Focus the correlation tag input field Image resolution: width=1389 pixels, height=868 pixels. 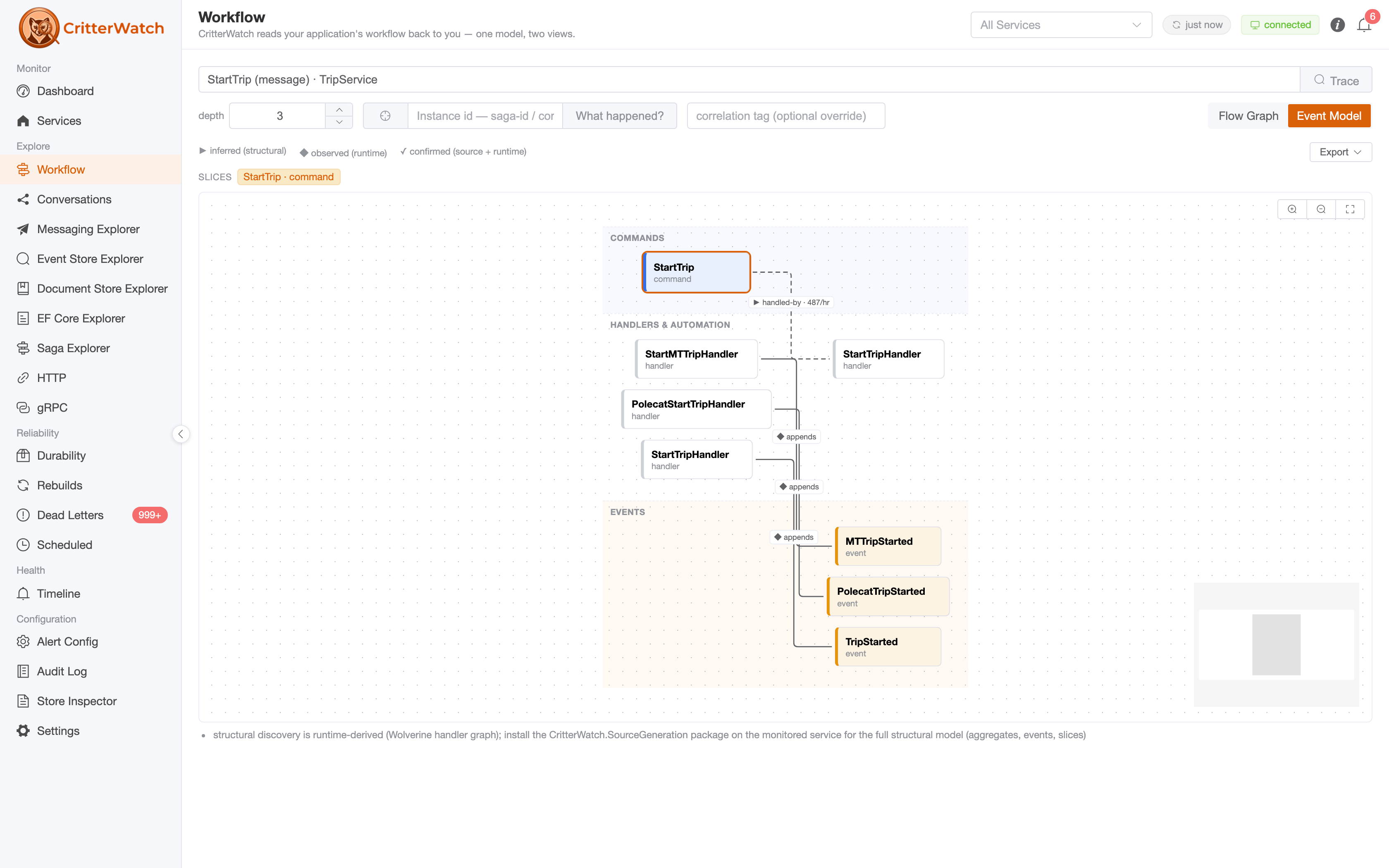(786, 116)
